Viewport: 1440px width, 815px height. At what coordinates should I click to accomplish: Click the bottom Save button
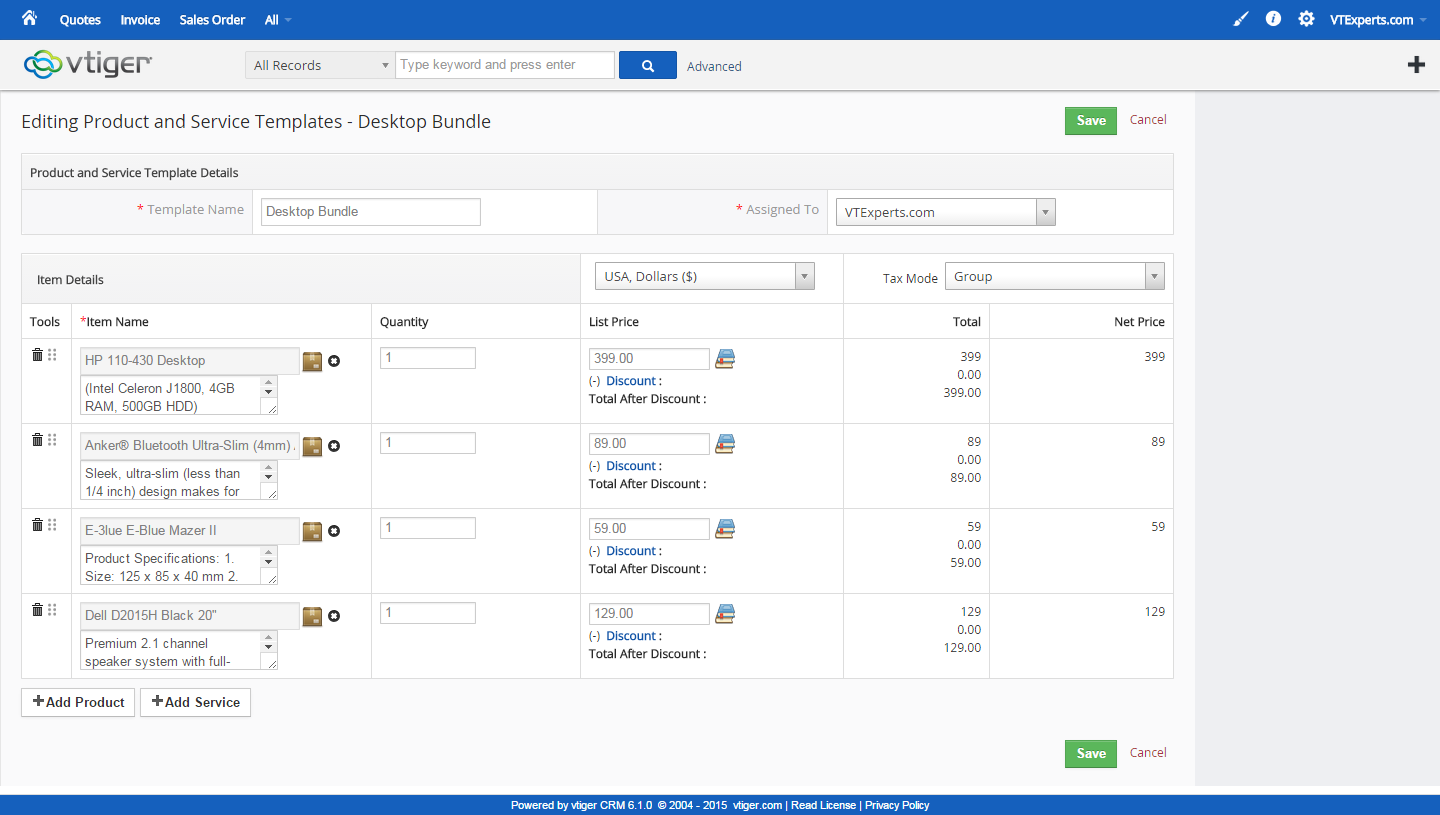pyautogui.click(x=1091, y=753)
